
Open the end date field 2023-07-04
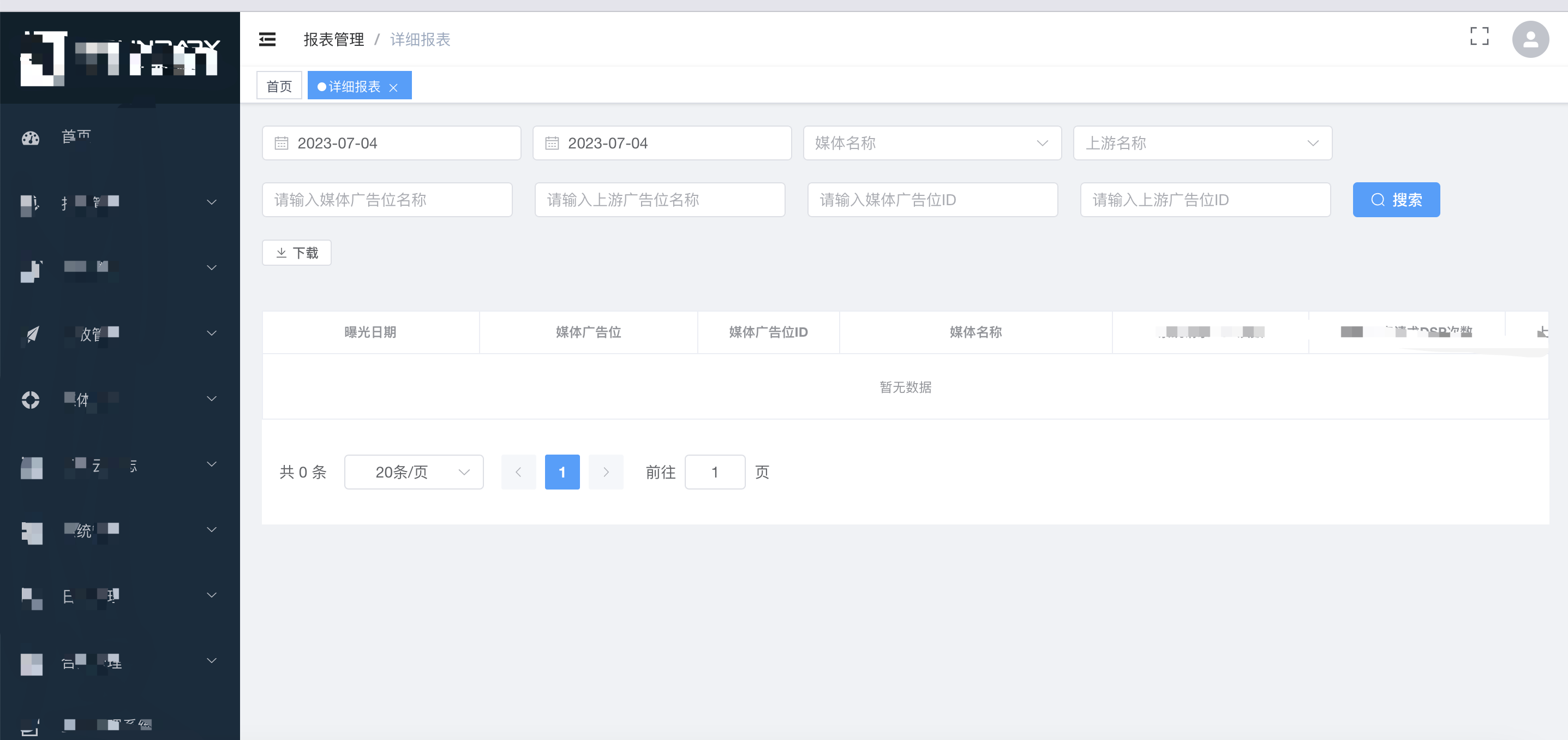tap(662, 143)
